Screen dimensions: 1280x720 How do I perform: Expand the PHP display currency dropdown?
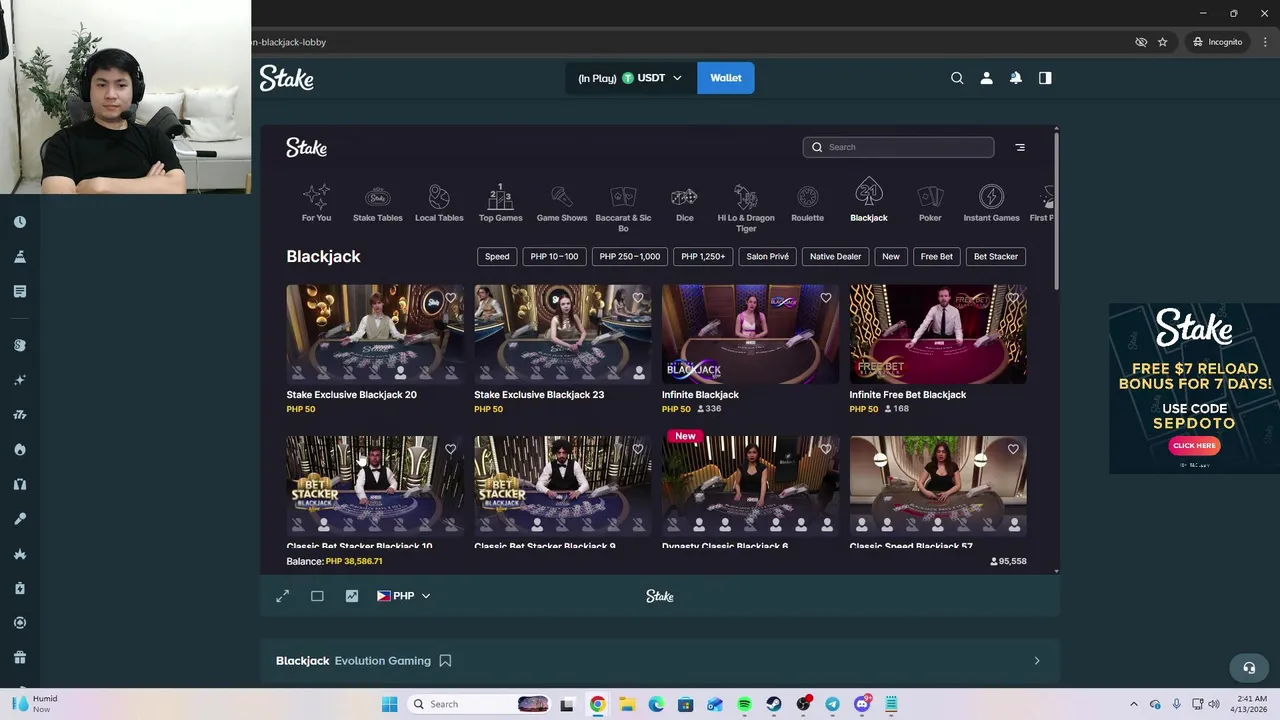(404, 596)
